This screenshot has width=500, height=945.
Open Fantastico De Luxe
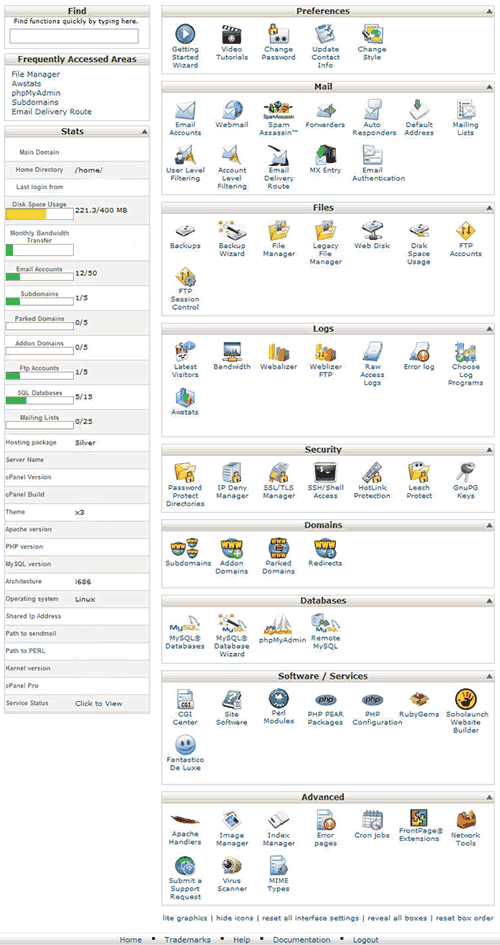click(x=185, y=753)
